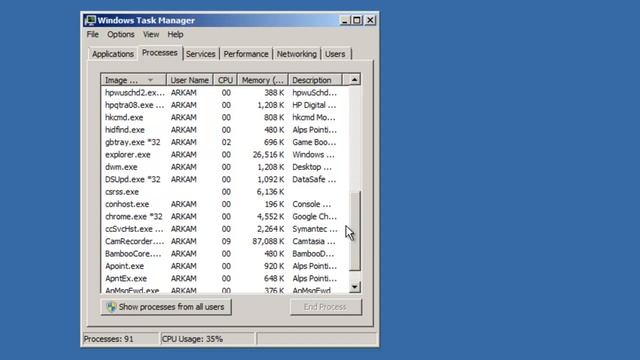The width and height of the screenshot is (640, 360).
Task: Click the scrollbar down arrow
Action: [354, 287]
